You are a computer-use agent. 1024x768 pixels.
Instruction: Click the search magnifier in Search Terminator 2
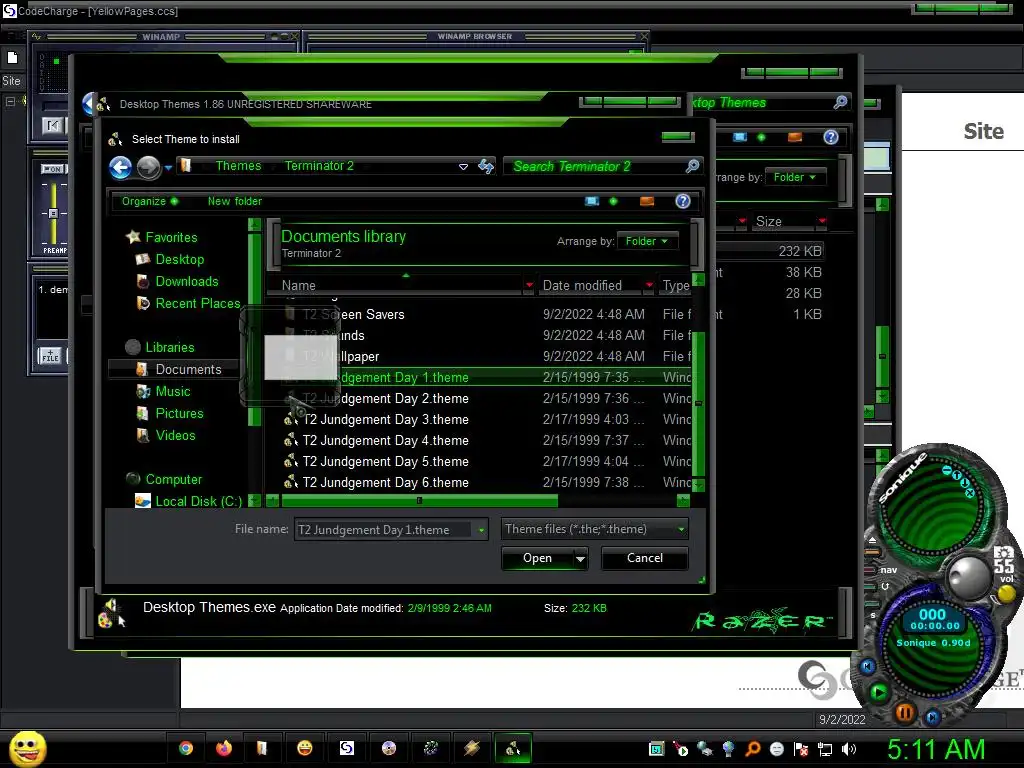(692, 166)
